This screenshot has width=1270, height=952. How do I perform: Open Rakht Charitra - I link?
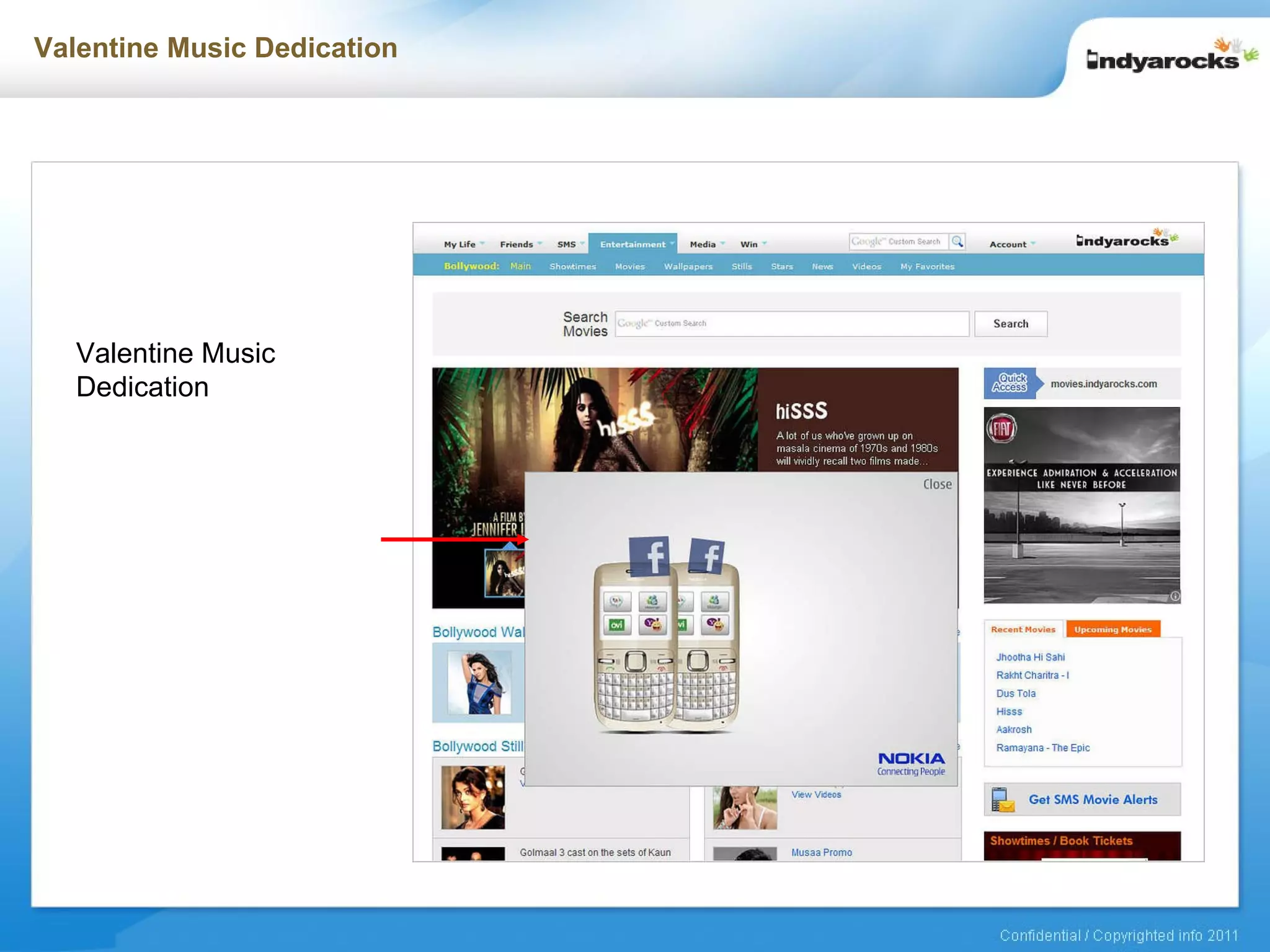pyautogui.click(x=1032, y=675)
